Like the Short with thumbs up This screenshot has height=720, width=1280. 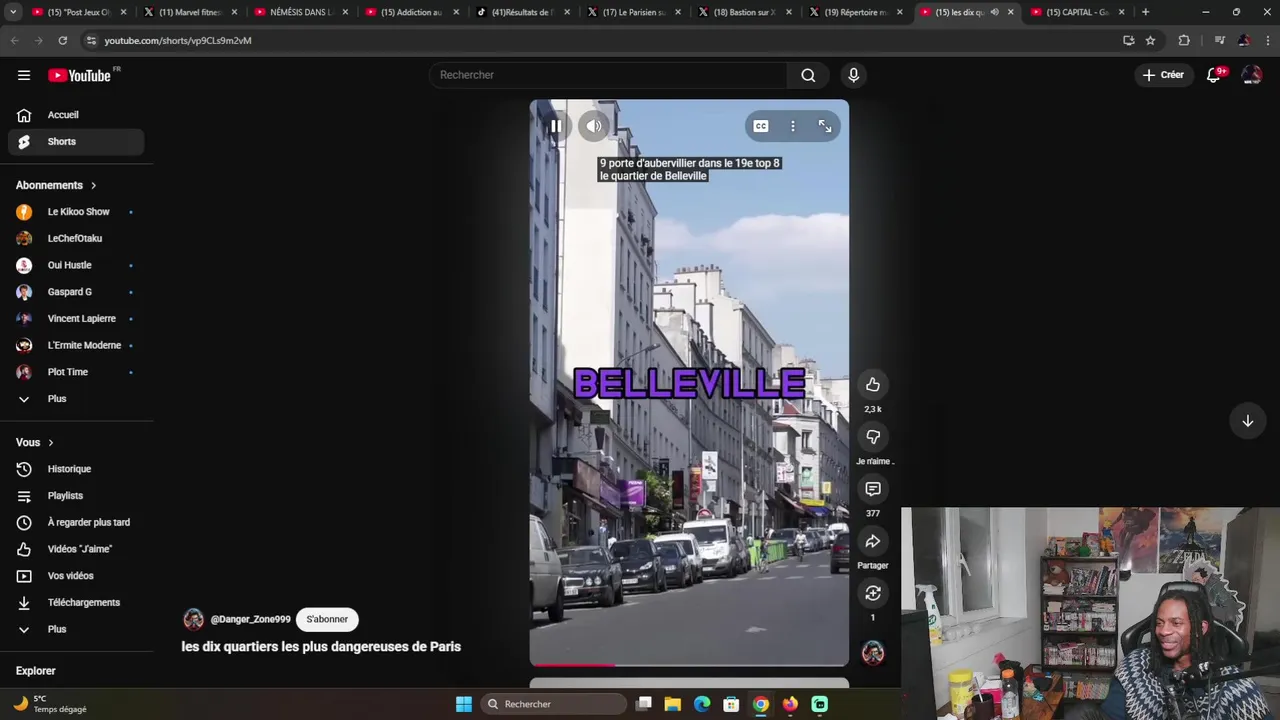point(873,385)
